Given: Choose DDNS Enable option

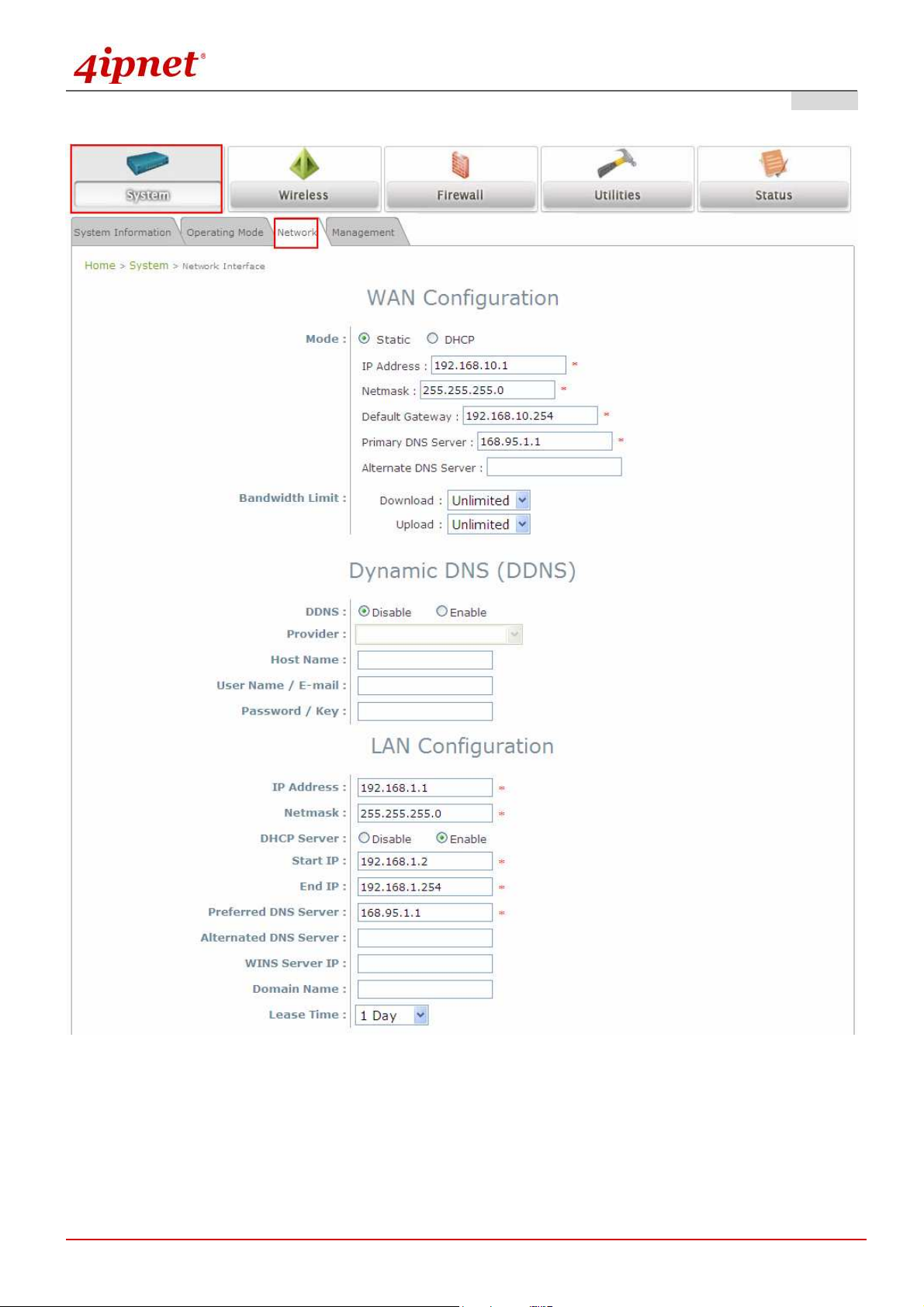Looking at the screenshot, I should pyautogui.click(x=441, y=611).
